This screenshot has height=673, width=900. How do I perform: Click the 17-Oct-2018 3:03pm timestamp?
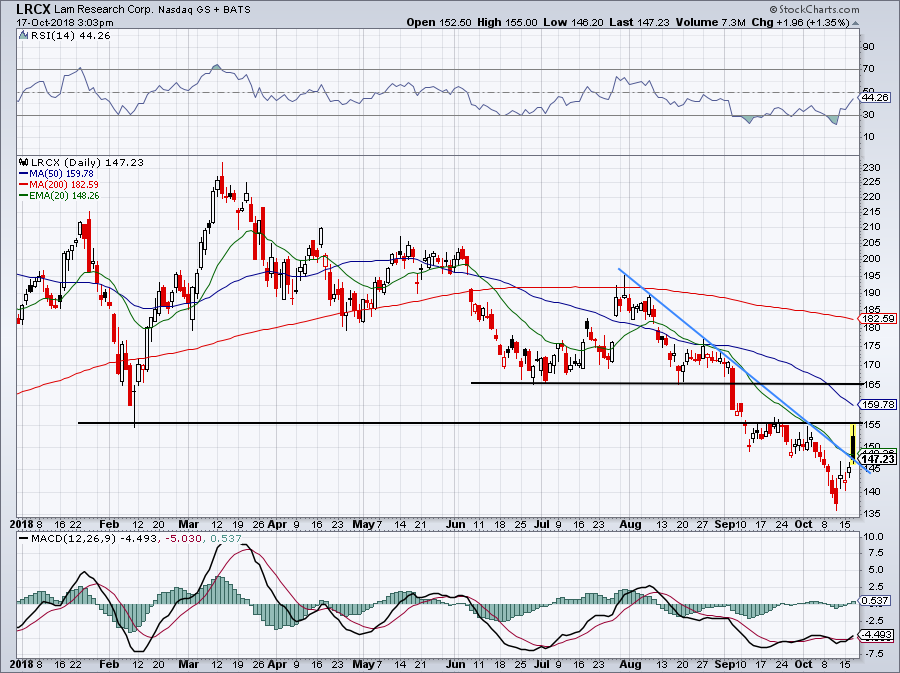click(x=64, y=23)
